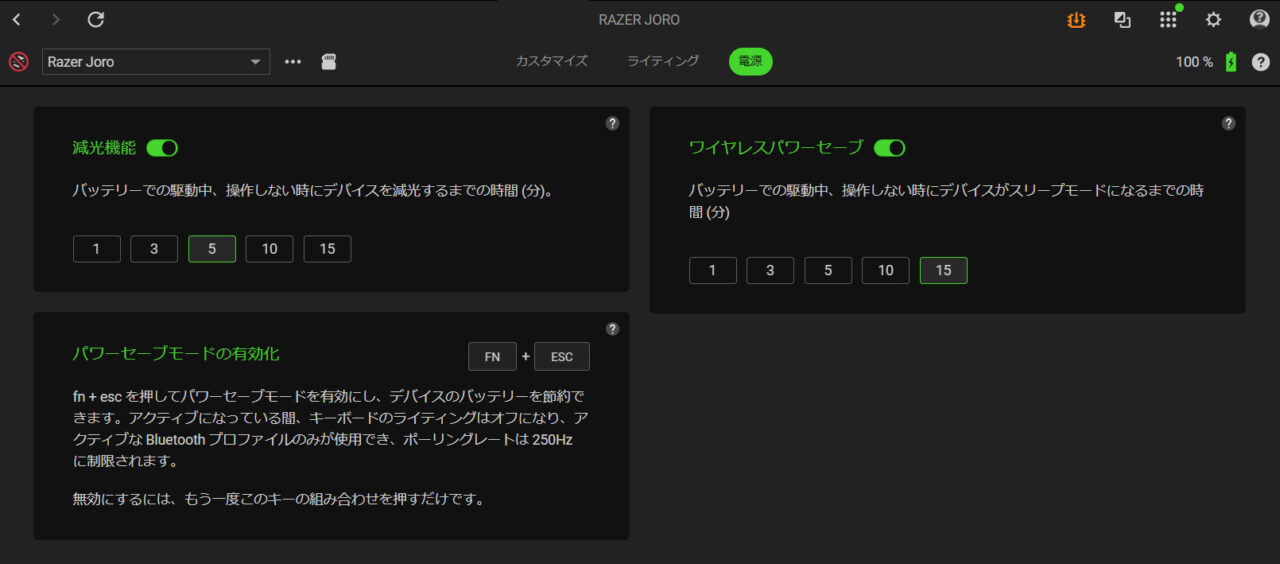The height and width of the screenshot is (564, 1280).
Task: Open the help icon next to battery
Action: (1261, 62)
